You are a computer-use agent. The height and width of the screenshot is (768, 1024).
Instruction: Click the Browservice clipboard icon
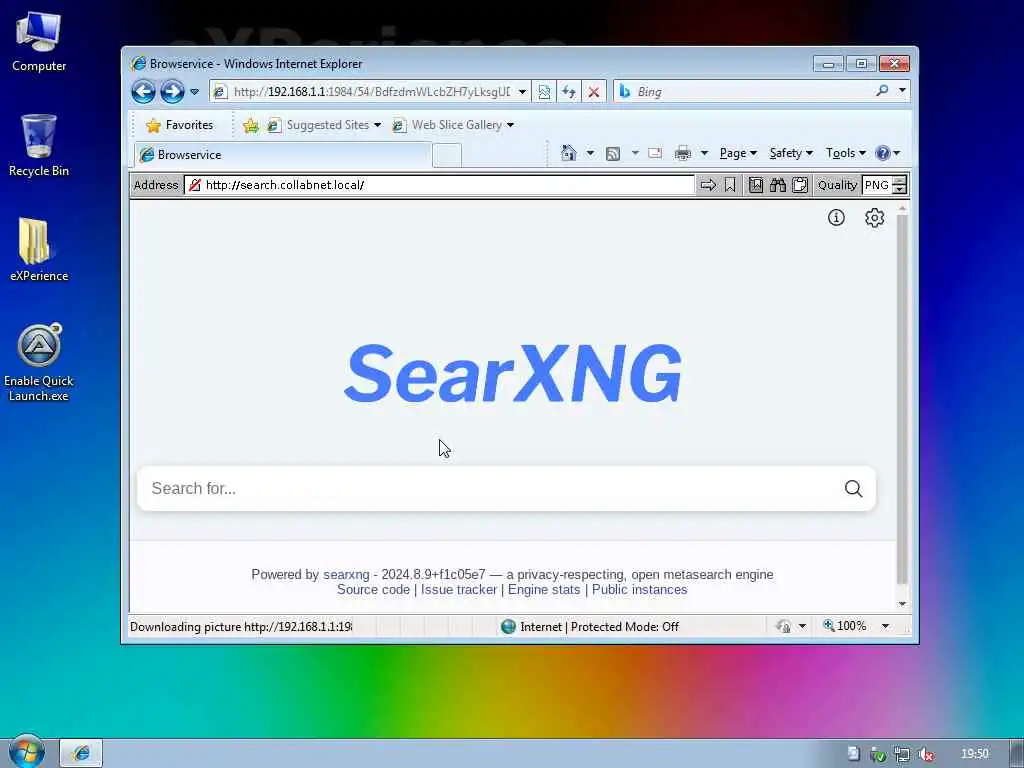click(x=800, y=185)
